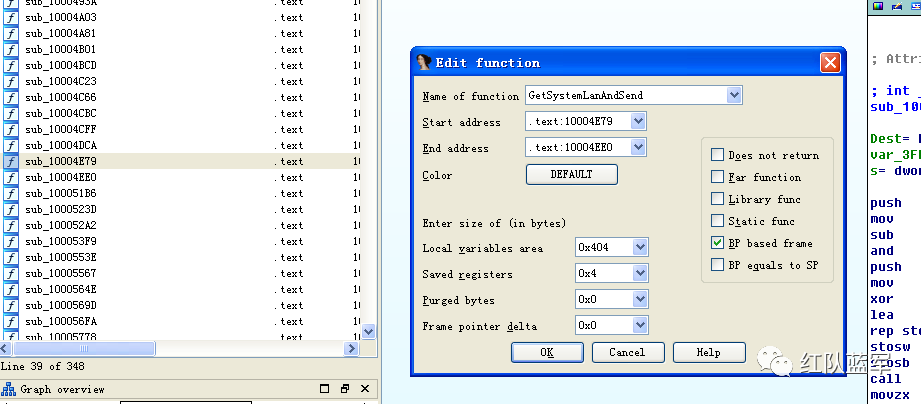The image size is (921, 404).
Task: Click the function icon beside sub_10004BCD
Action: click(11, 65)
